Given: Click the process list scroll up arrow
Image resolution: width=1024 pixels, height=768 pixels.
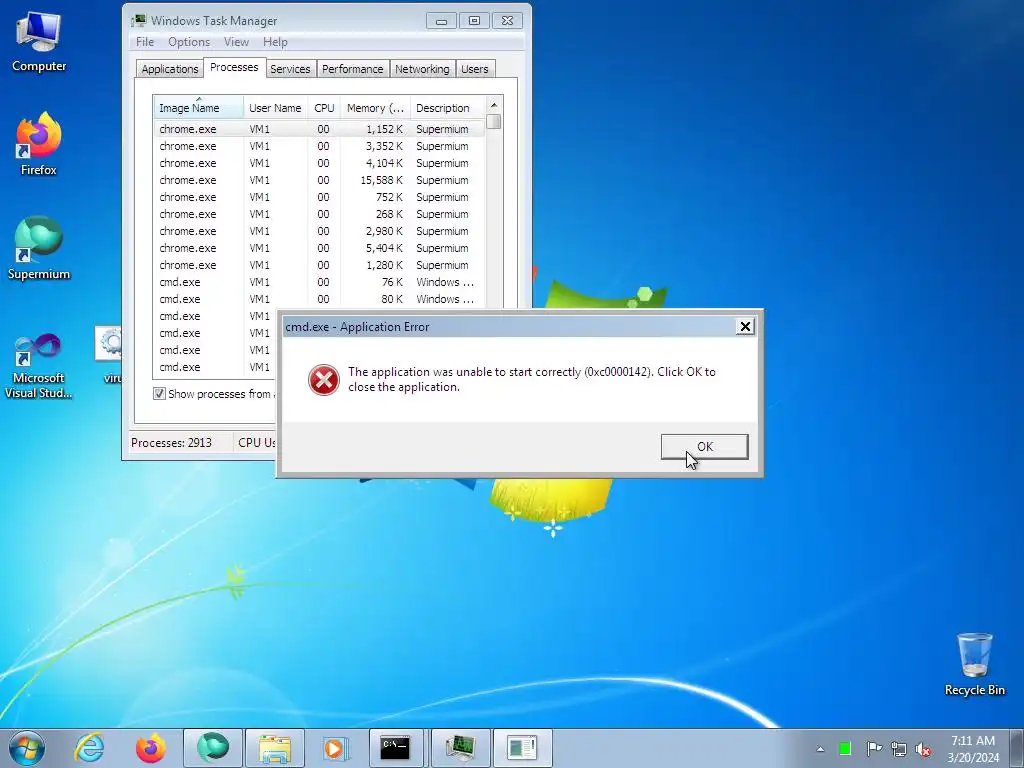Looking at the screenshot, I should (x=494, y=105).
